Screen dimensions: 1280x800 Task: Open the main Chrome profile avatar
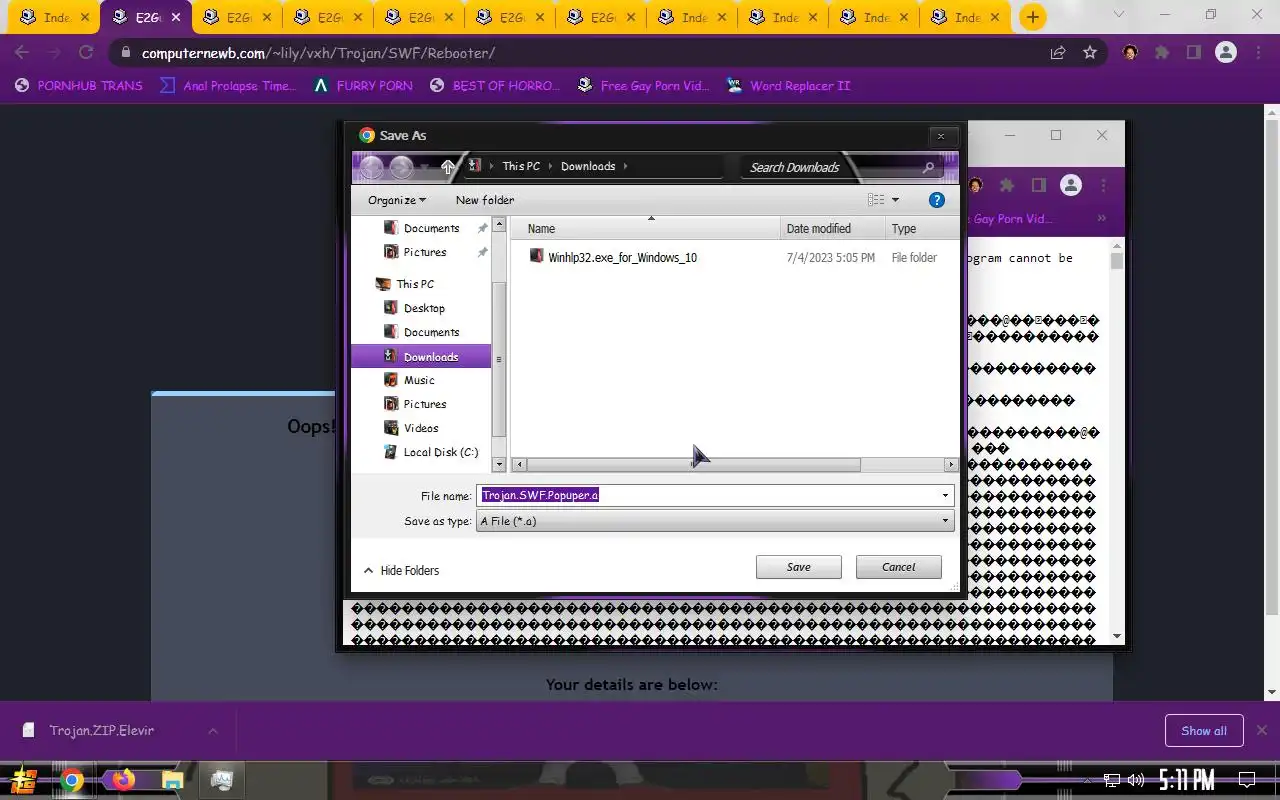point(1226,53)
